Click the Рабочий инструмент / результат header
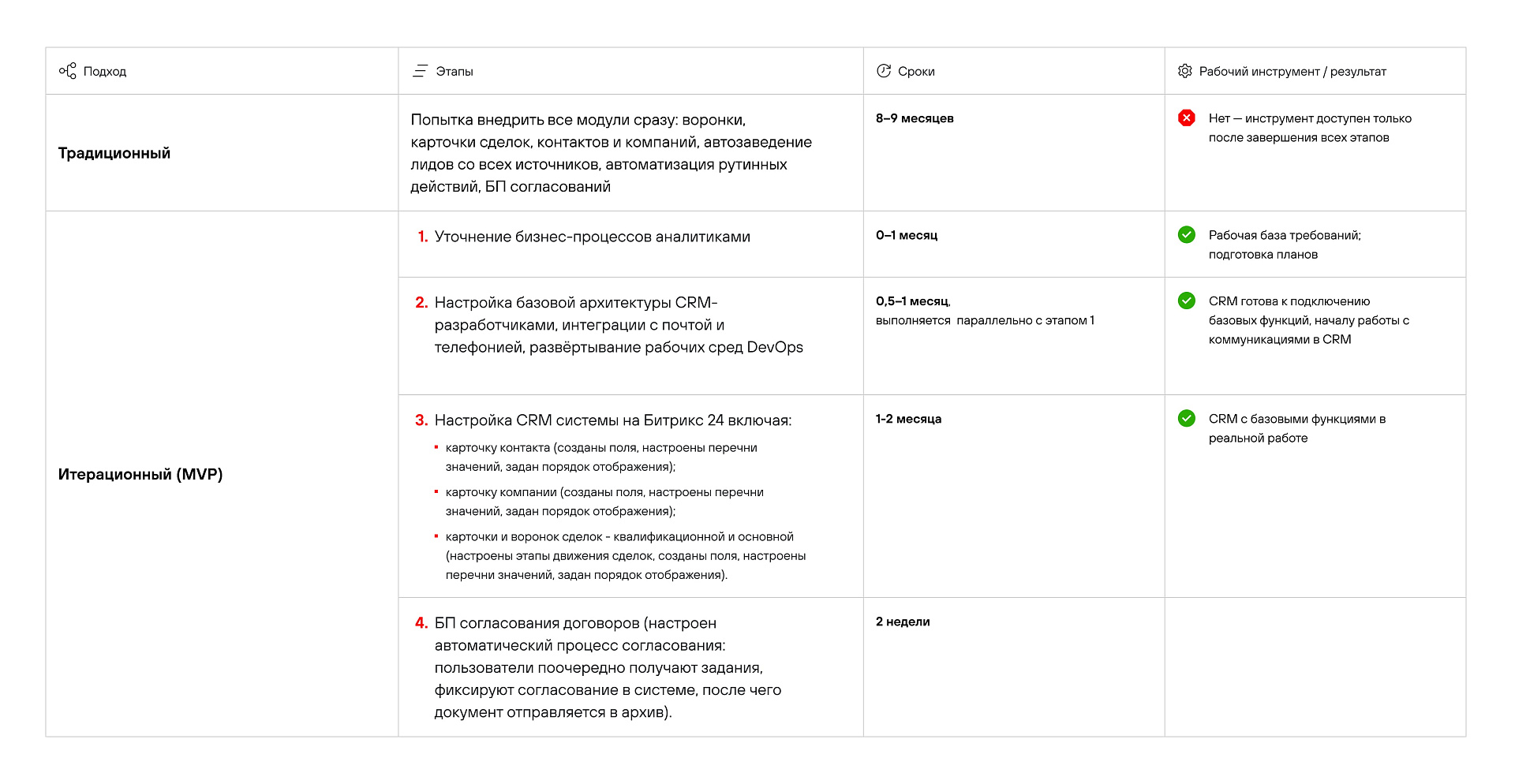Image resolution: width=1515 pixels, height=784 pixels. [1292, 71]
